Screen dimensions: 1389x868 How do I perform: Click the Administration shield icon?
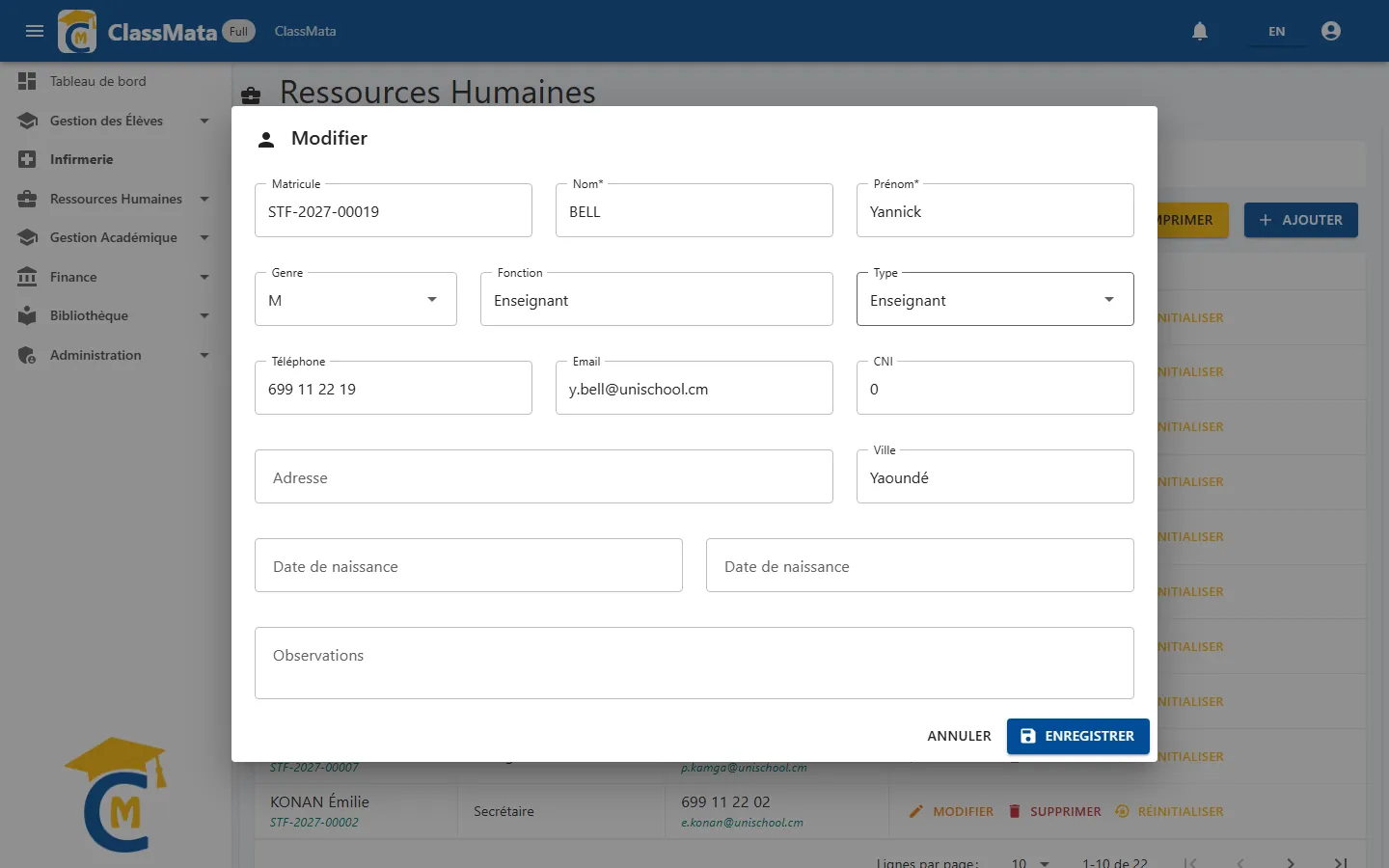click(x=27, y=355)
